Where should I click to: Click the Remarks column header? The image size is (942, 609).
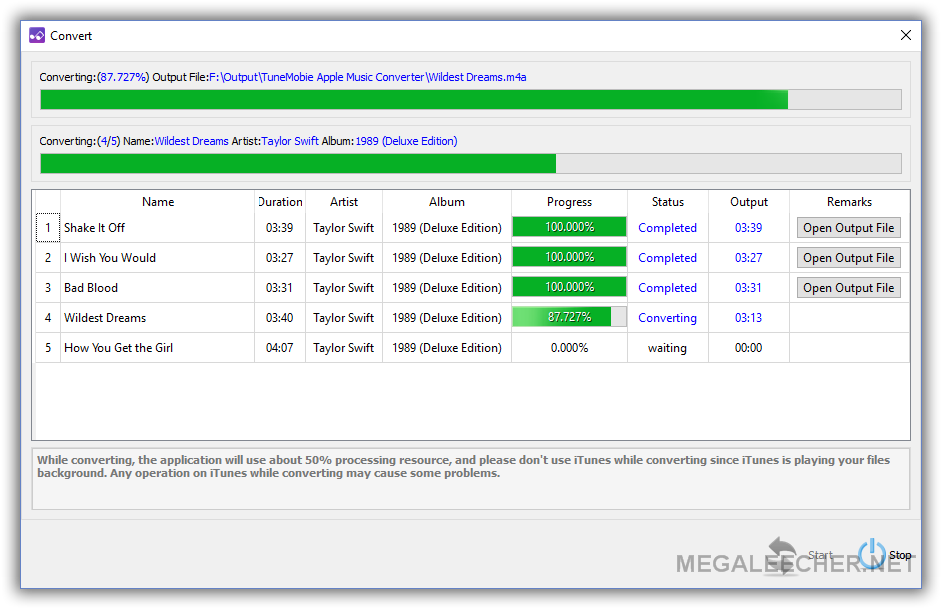(x=849, y=202)
